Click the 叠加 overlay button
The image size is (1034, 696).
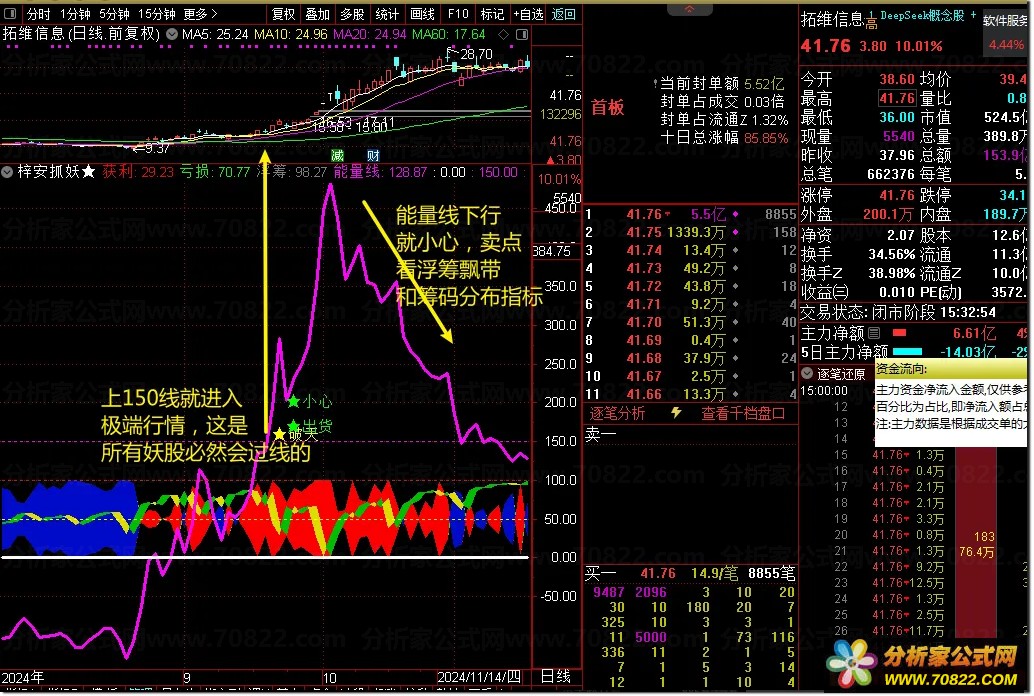[x=317, y=14]
